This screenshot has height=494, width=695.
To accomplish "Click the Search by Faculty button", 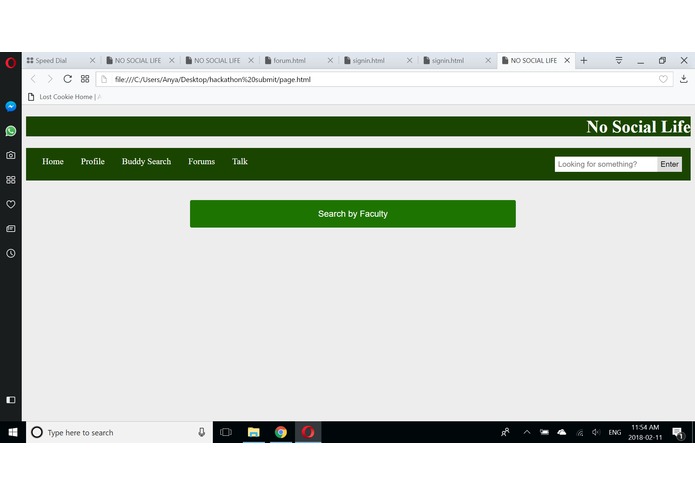I will tap(353, 214).
